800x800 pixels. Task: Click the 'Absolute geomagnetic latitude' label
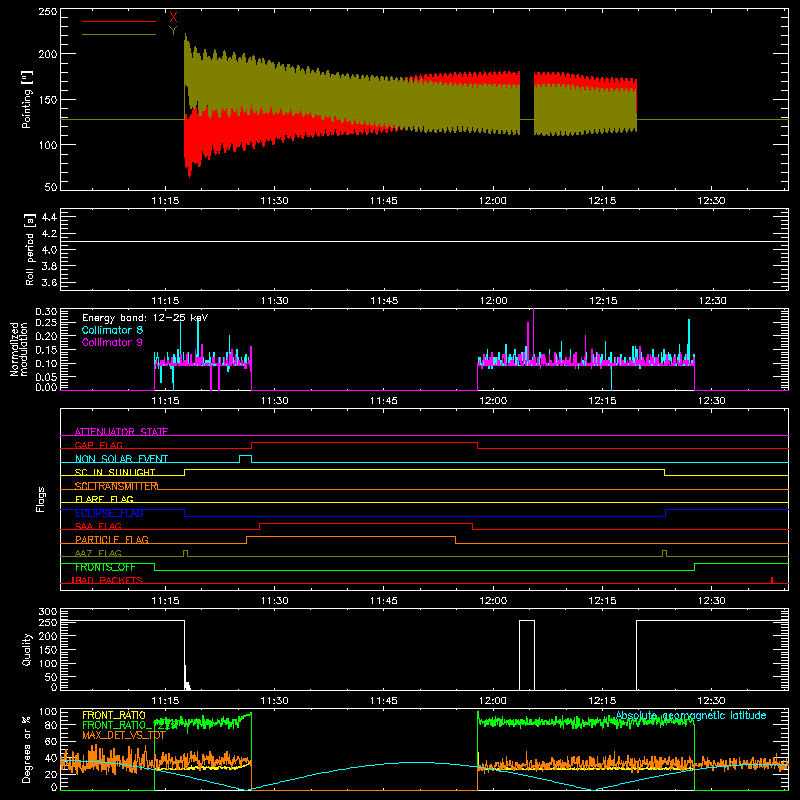point(691,715)
